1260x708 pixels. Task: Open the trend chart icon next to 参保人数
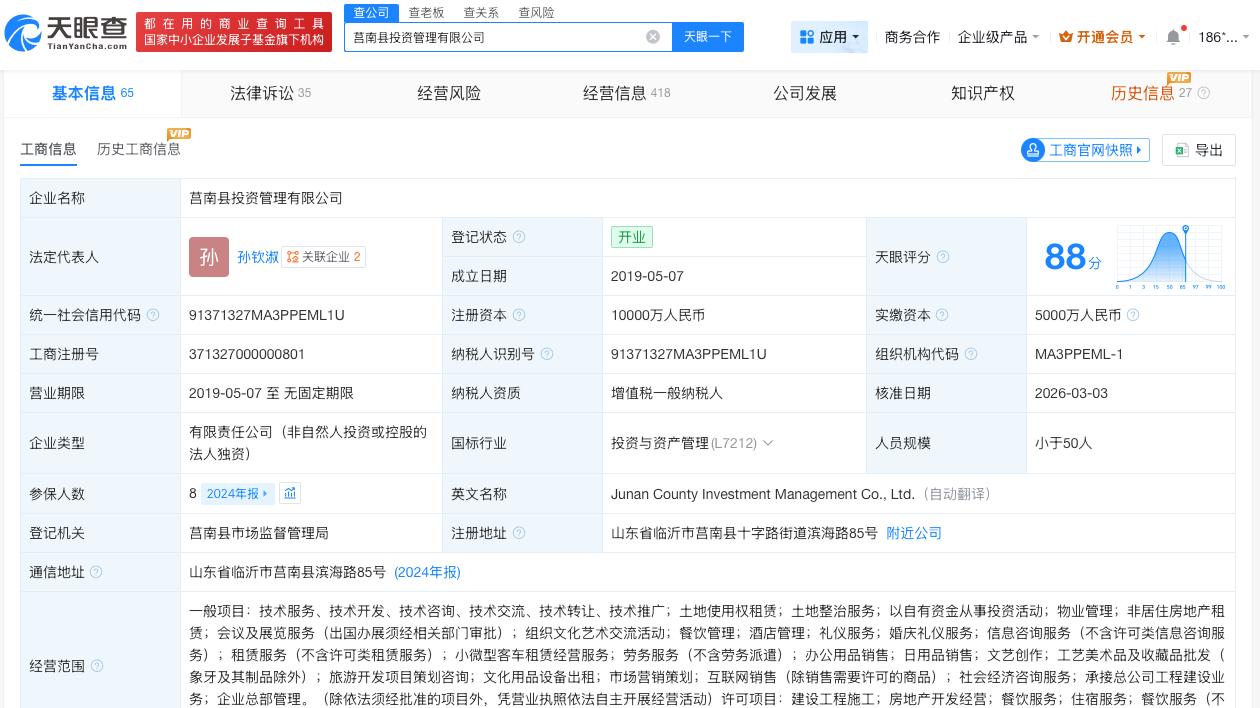coord(290,493)
